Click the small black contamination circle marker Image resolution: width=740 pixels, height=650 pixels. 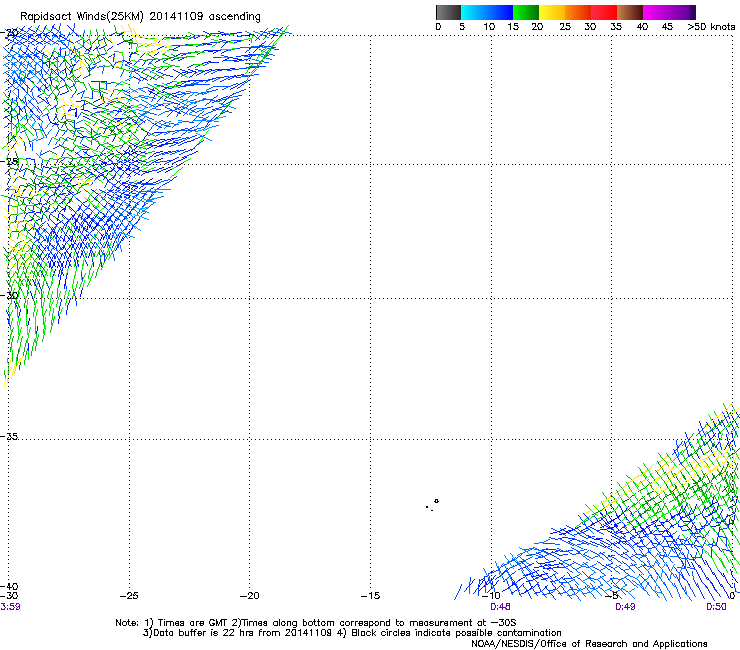point(437,501)
